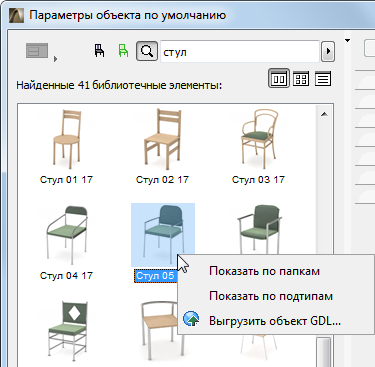Click the selected 'Стул 05' label

point(155,276)
